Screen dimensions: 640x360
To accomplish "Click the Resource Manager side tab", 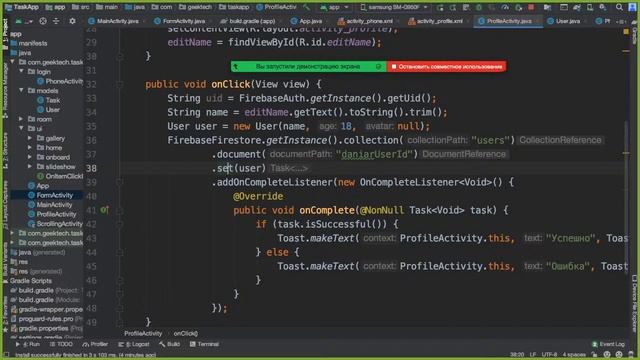I will [5, 90].
